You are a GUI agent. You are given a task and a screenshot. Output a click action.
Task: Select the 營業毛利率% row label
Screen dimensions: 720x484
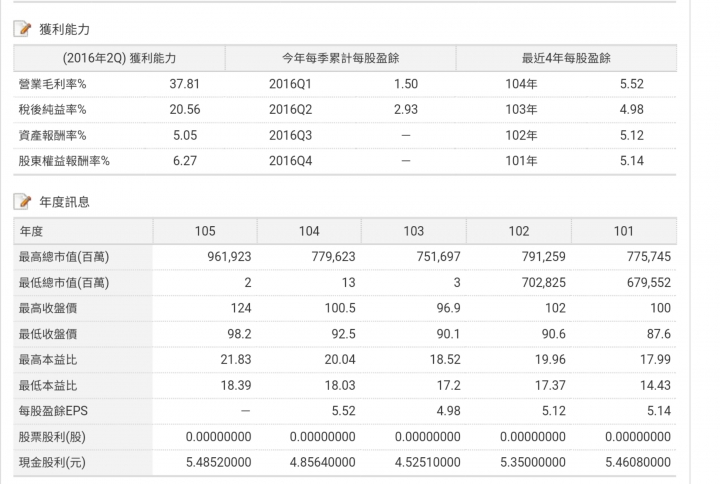coord(52,84)
